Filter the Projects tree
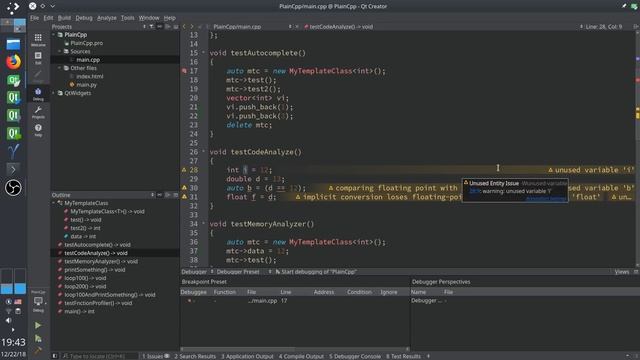This screenshot has height=360, width=640. 151,27
